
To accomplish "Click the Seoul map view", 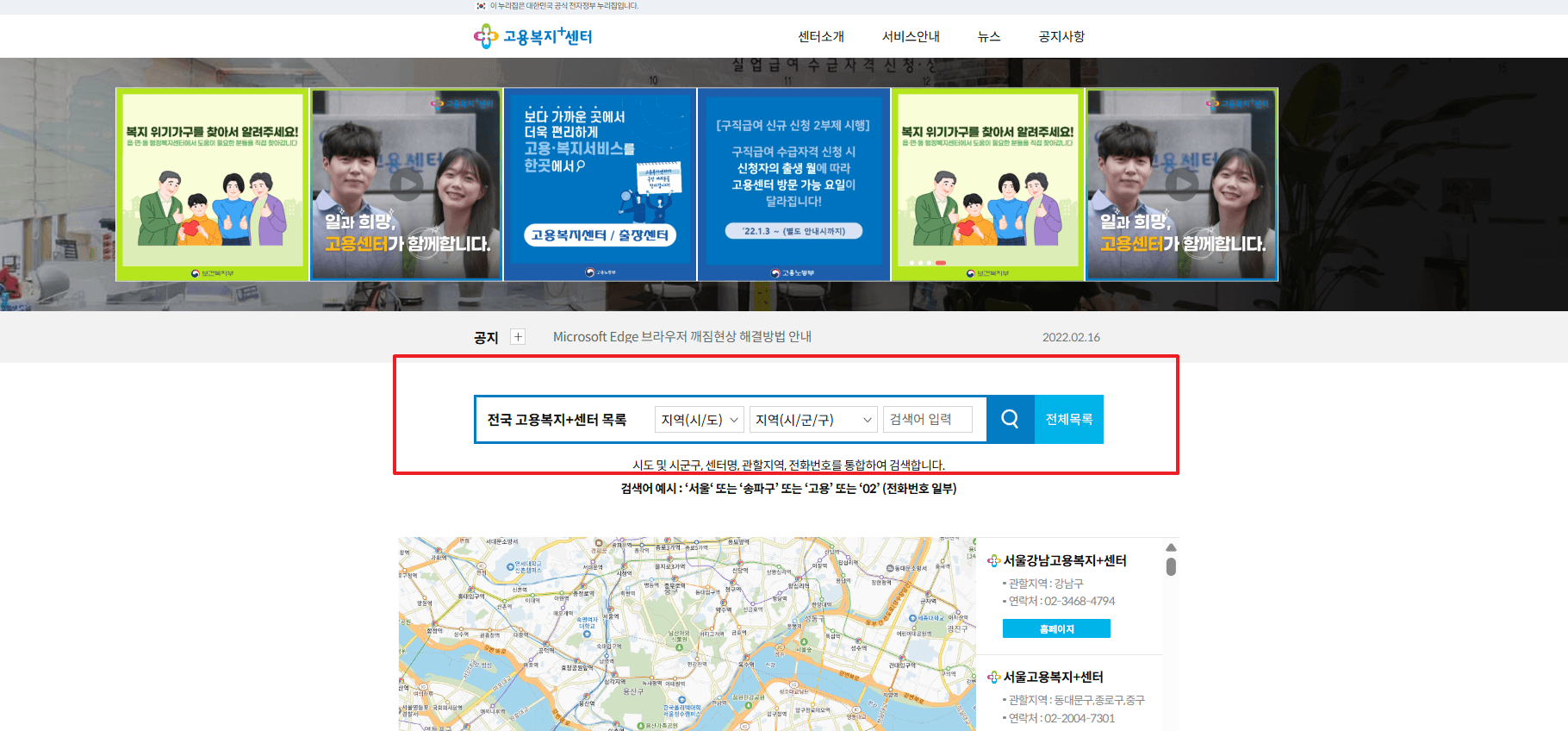I will tap(687, 634).
